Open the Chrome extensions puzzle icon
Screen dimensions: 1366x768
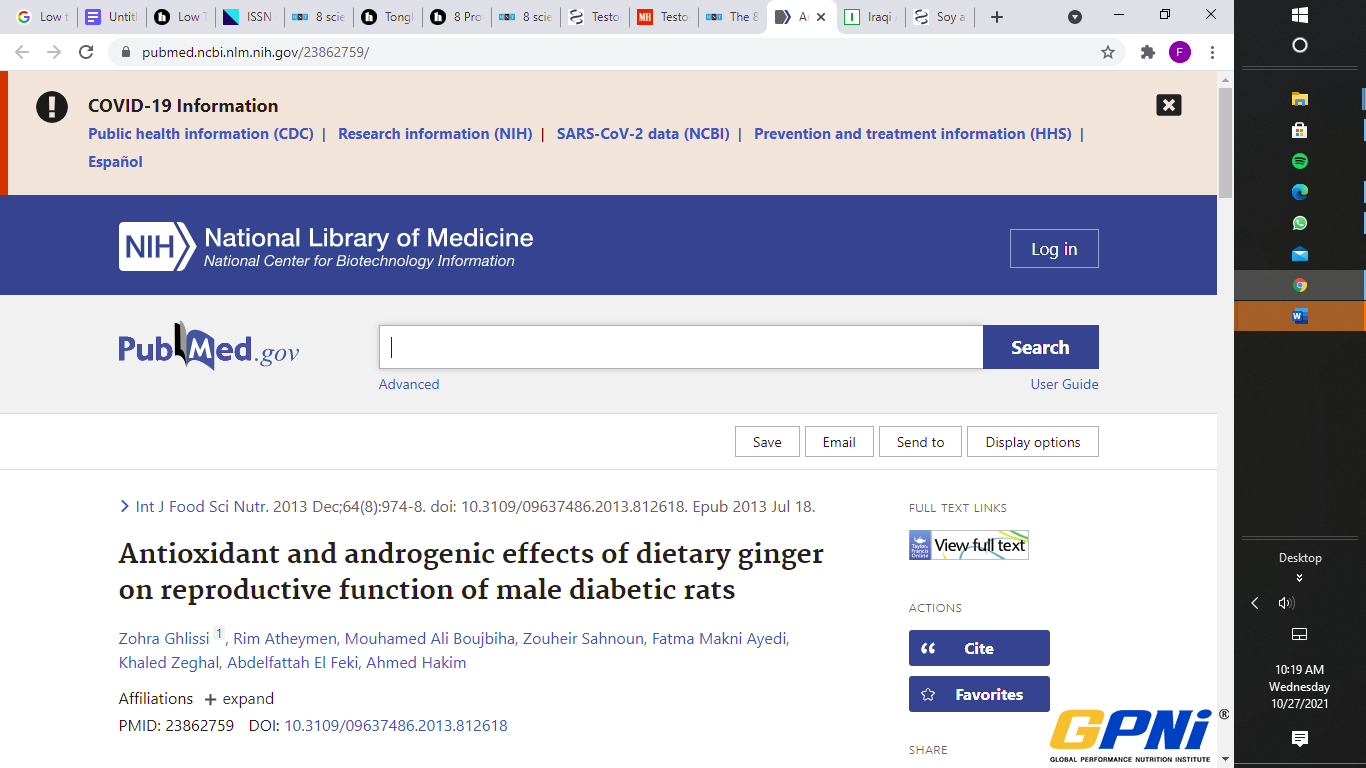(x=1148, y=52)
